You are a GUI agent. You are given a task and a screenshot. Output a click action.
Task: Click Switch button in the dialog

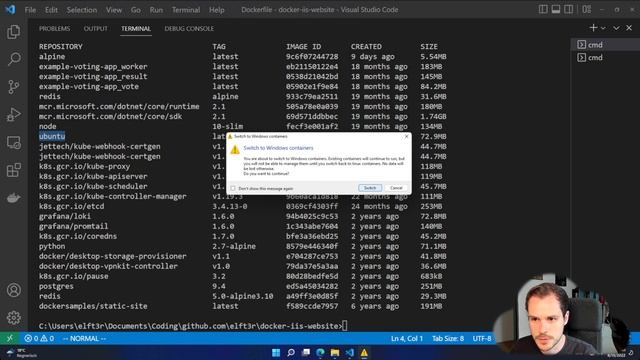(370, 188)
